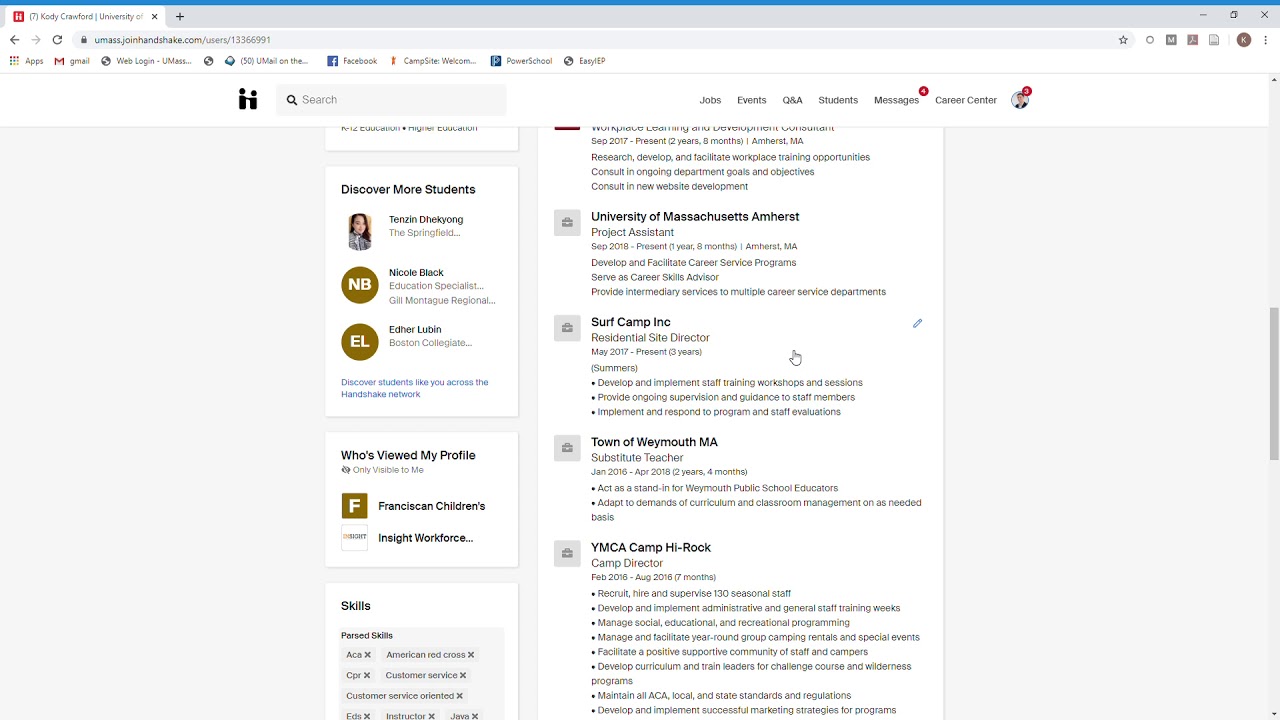The height and width of the screenshot is (720, 1280).
Task: Open the Chrome profile avatar K
Action: [x=1243, y=40]
